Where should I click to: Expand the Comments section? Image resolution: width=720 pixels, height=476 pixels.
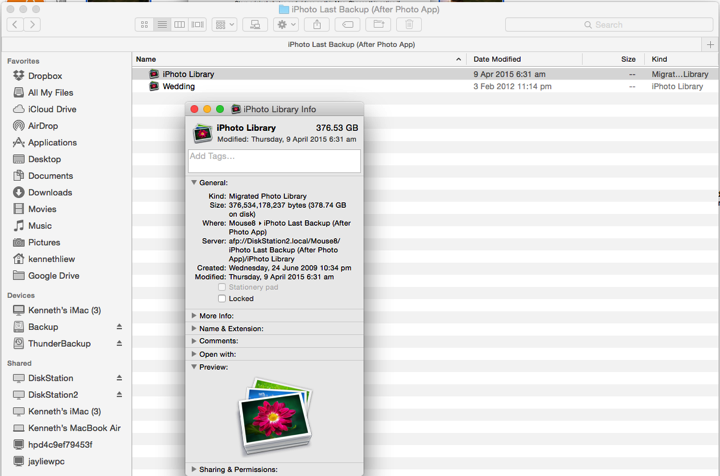click(x=194, y=341)
